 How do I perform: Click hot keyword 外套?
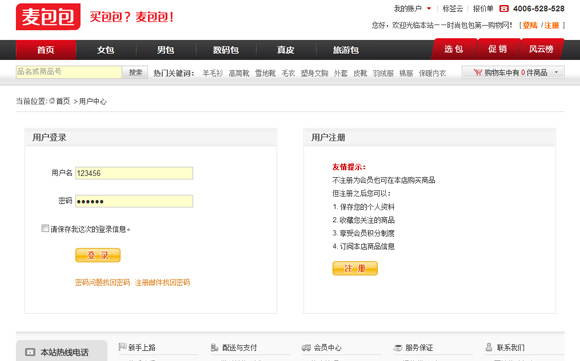(341, 73)
